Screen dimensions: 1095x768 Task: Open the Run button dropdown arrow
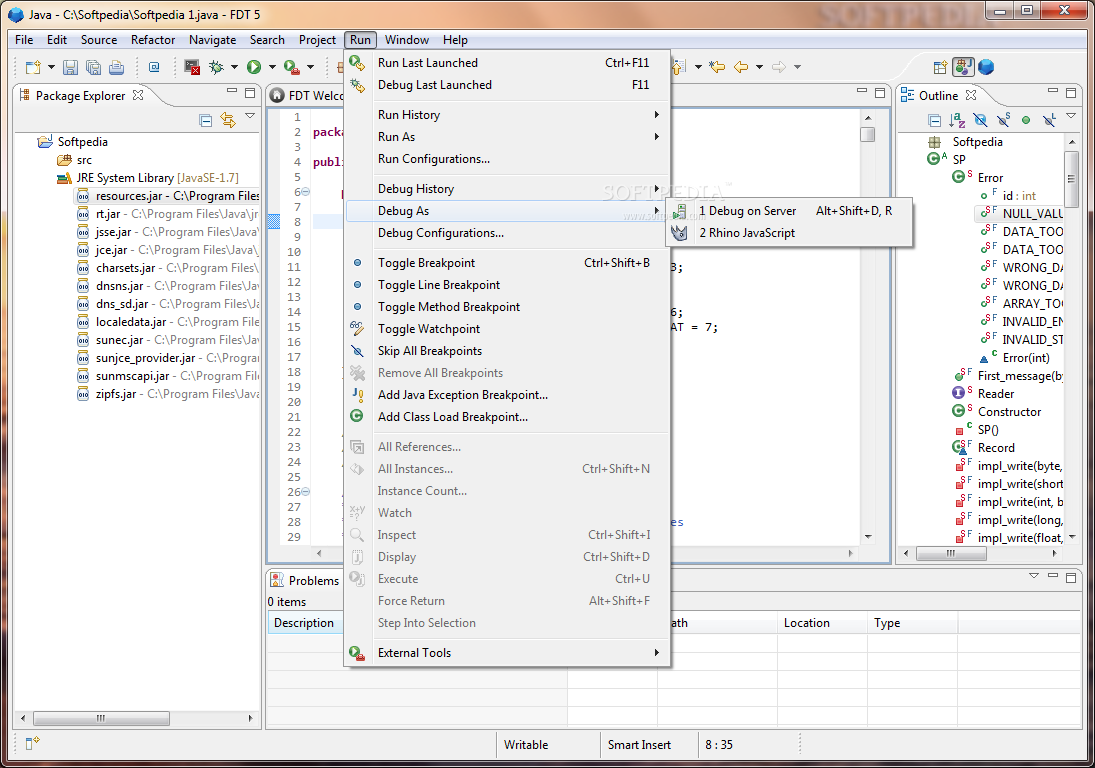[x=272, y=67]
